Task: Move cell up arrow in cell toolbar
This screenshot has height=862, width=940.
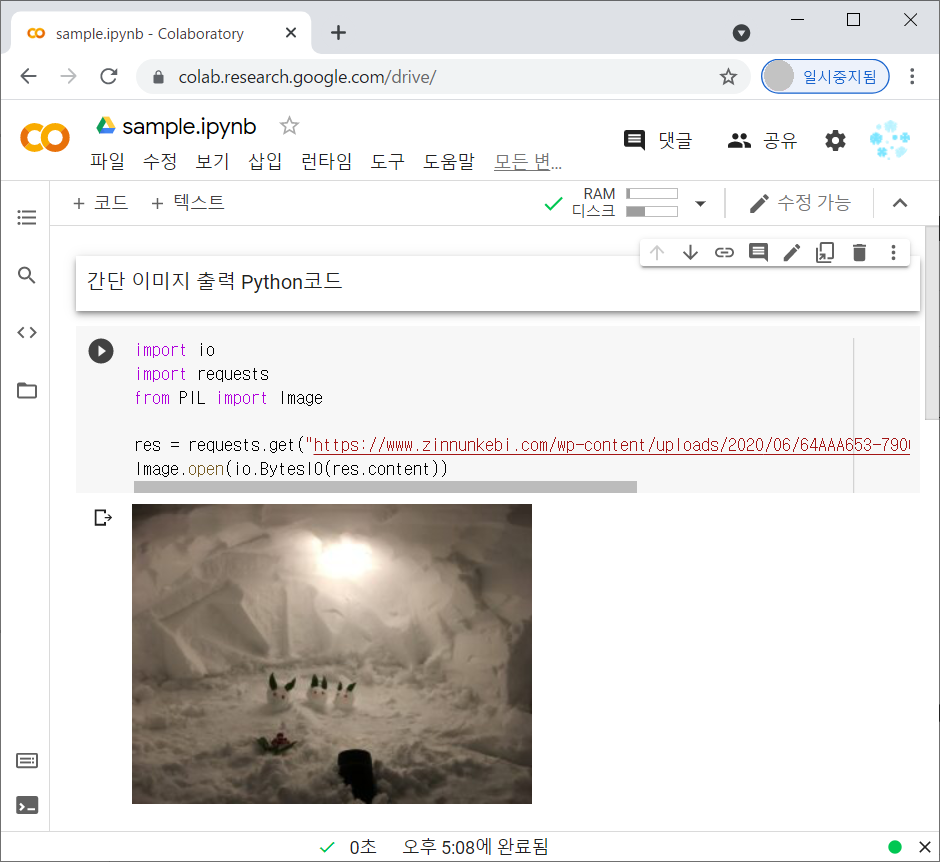Action: tap(657, 252)
